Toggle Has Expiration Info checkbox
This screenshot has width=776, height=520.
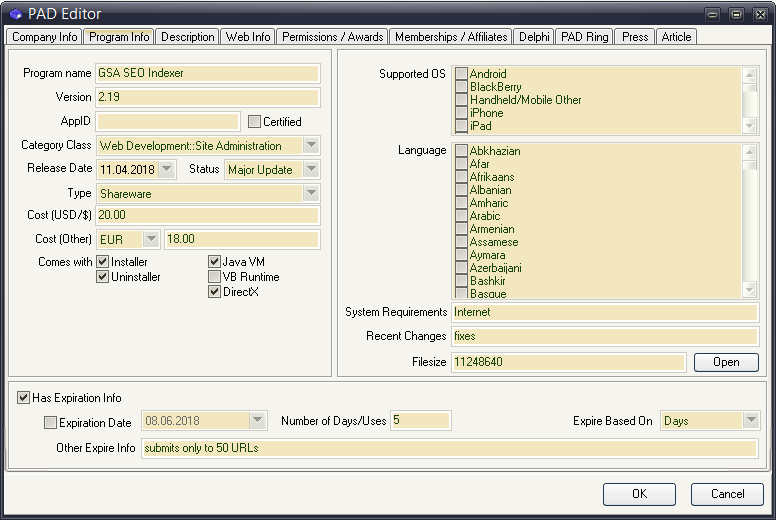coord(23,397)
